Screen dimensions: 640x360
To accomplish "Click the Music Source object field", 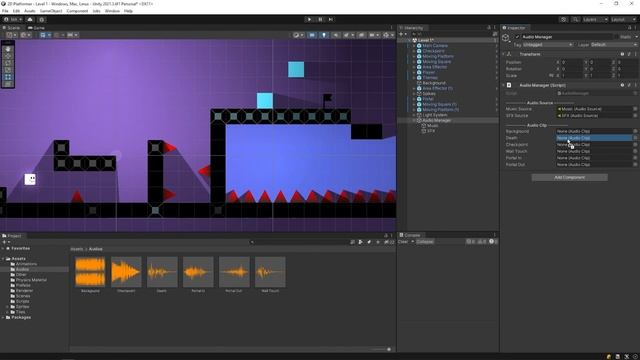I will [x=594, y=109].
